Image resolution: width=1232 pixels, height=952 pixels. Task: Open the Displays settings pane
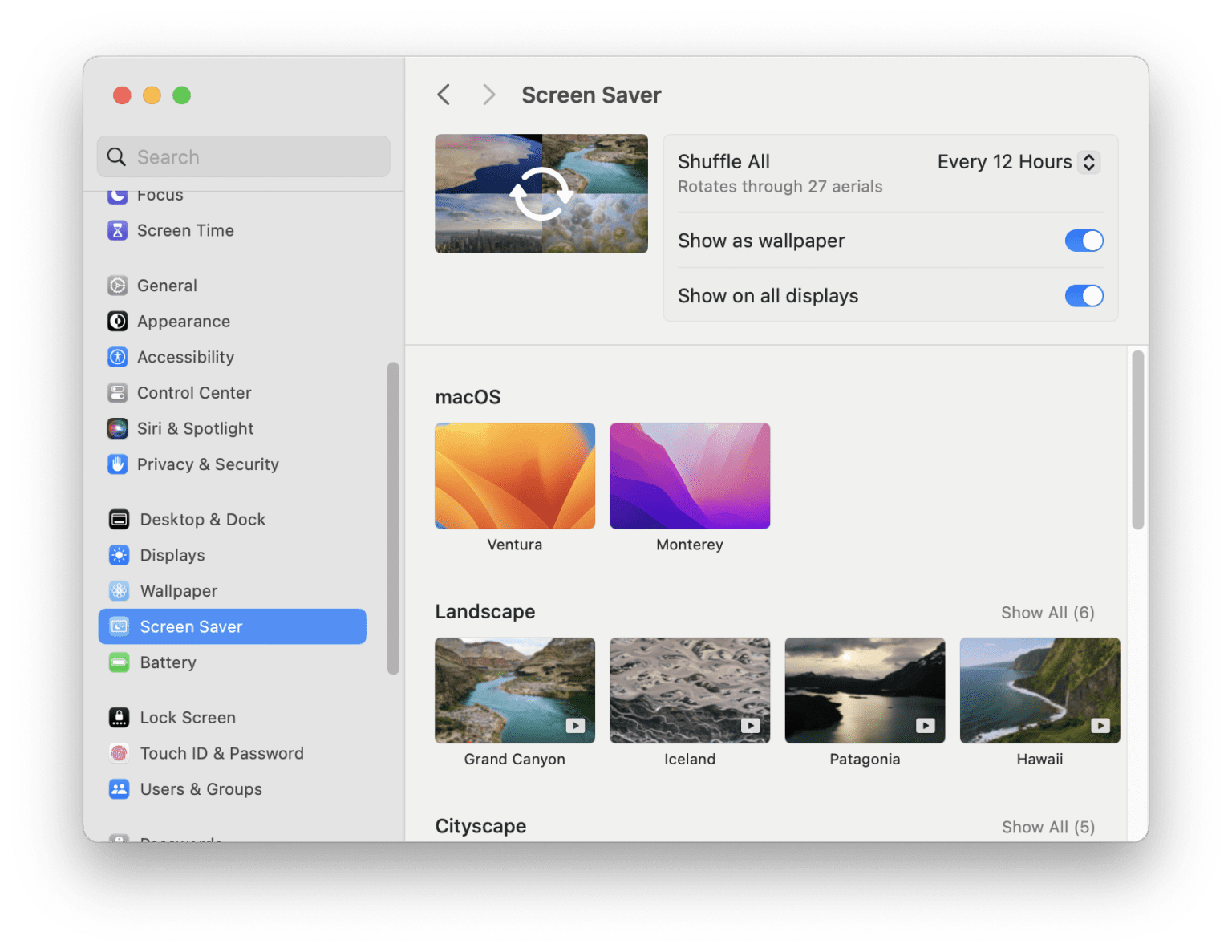[x=118, y=555]
